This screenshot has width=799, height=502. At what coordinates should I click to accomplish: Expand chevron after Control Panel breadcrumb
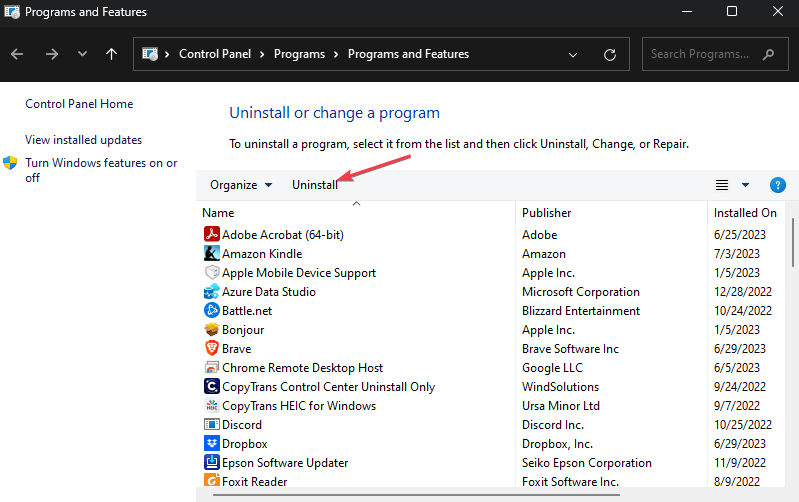click(262, 55)
